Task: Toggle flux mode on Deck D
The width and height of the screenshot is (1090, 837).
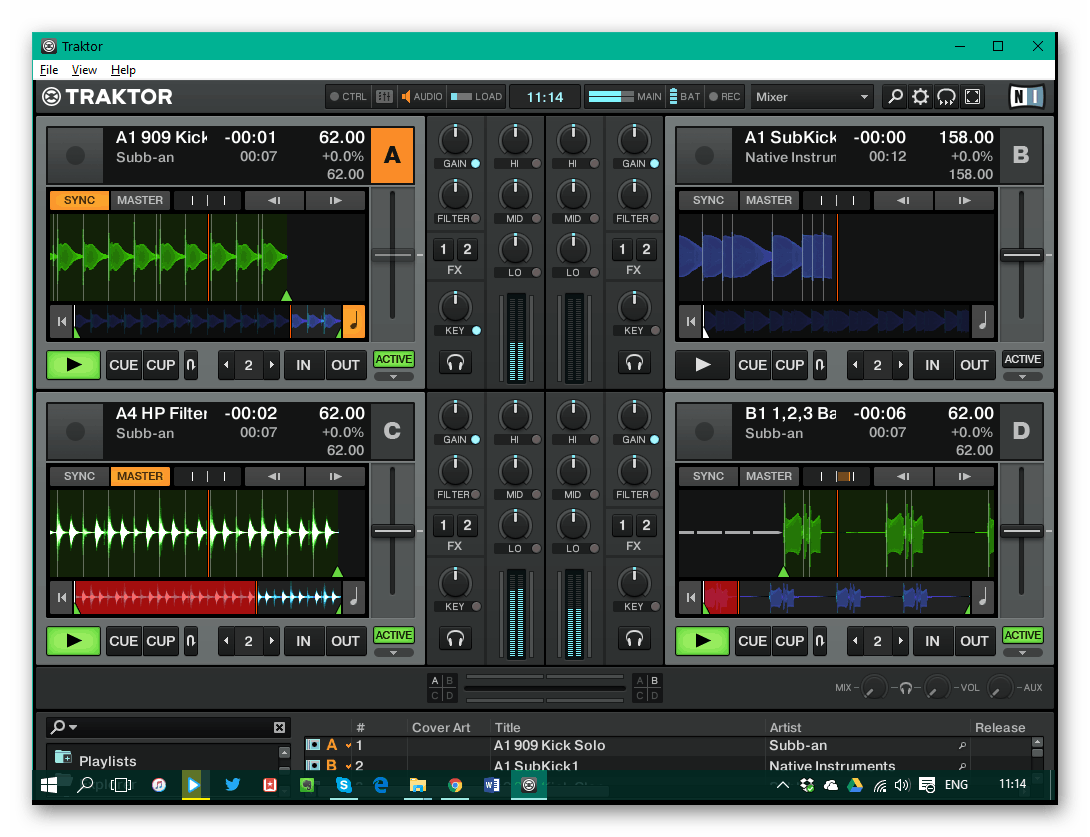Action: 820,641
